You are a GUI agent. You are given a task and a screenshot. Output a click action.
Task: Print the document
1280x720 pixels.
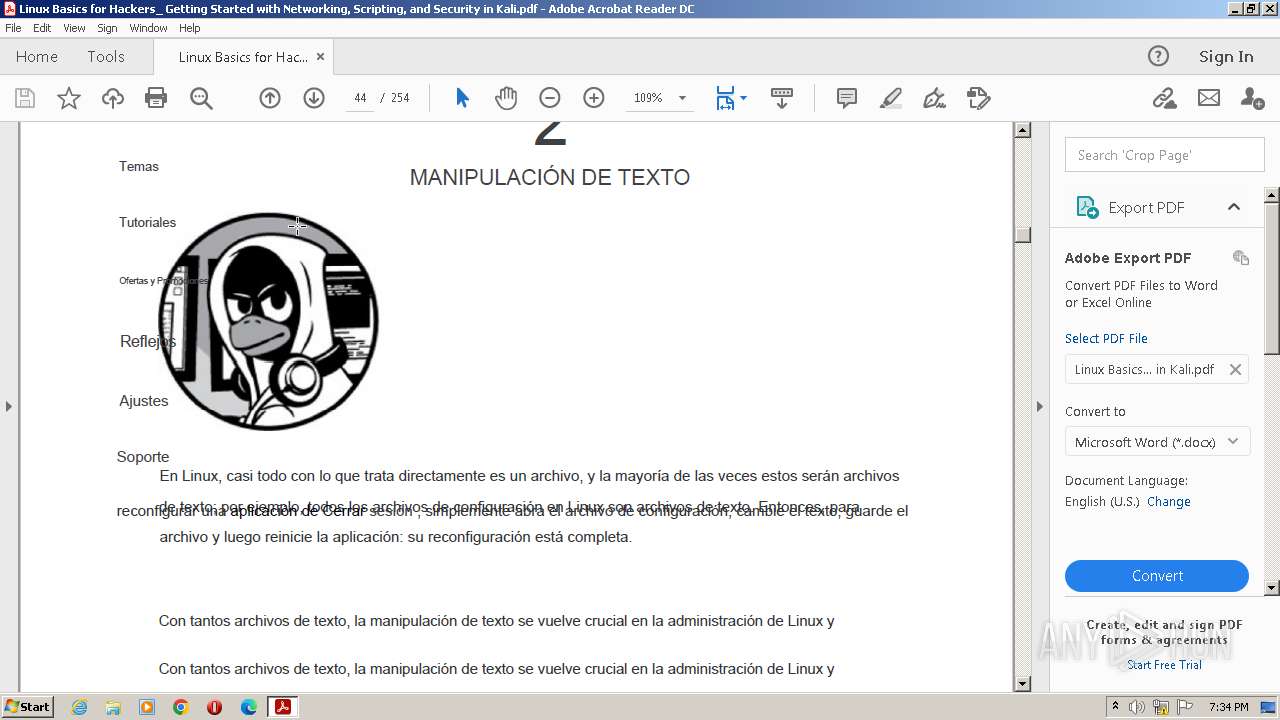[156, 98]
